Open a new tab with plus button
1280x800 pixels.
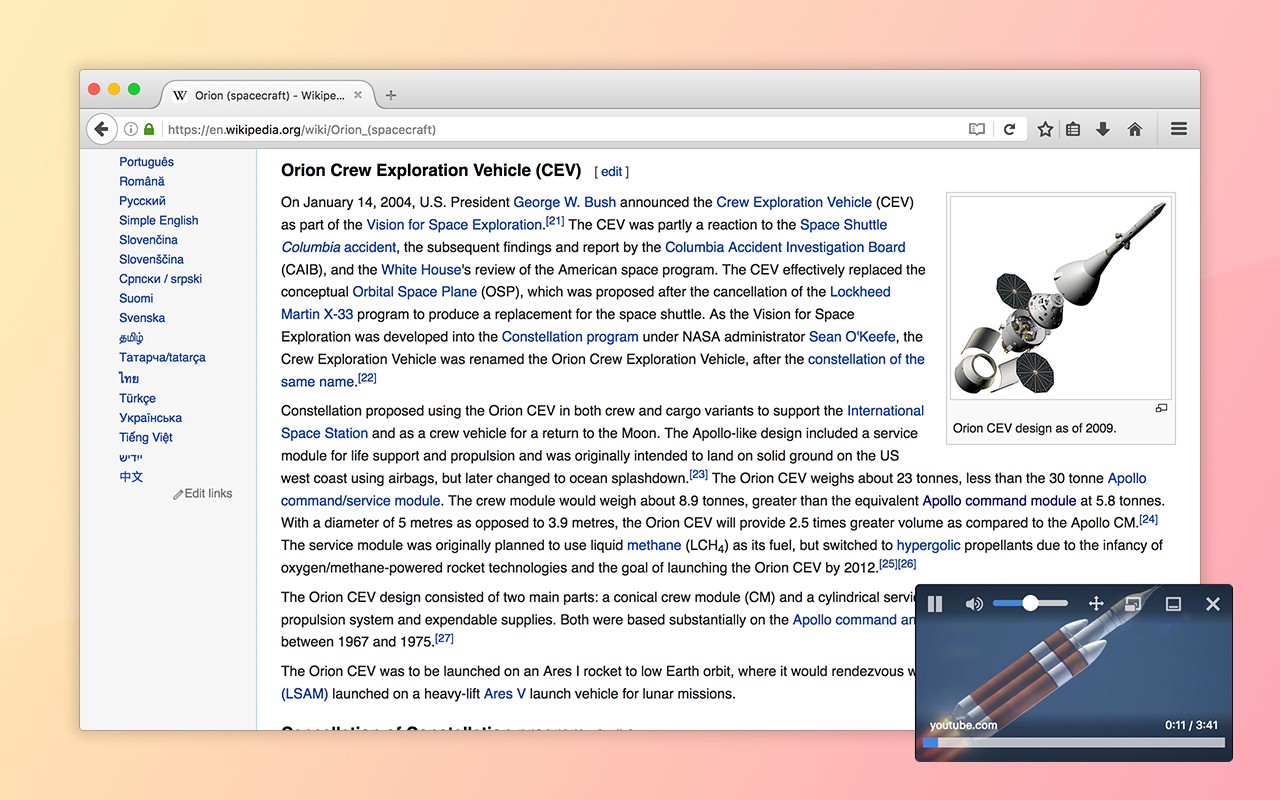(391, 95)
